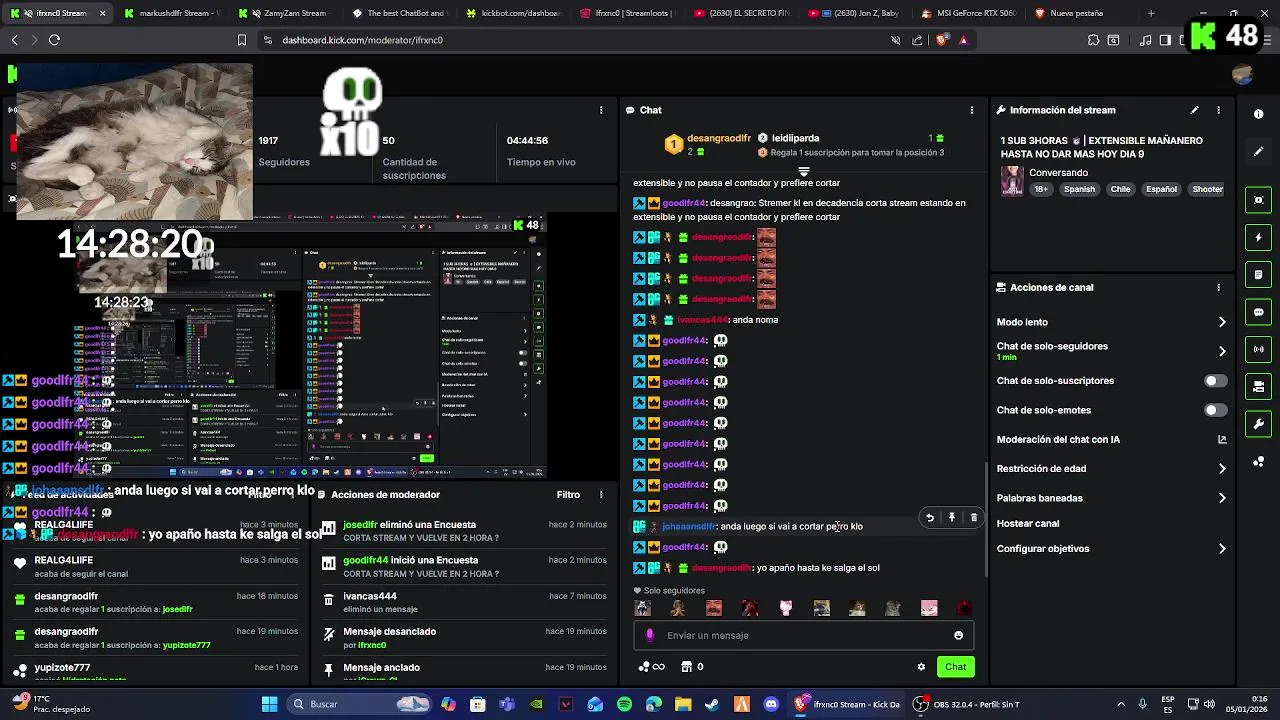
Task: Click the pink cat emote in emote row
Action: click(x=786, y=608)
